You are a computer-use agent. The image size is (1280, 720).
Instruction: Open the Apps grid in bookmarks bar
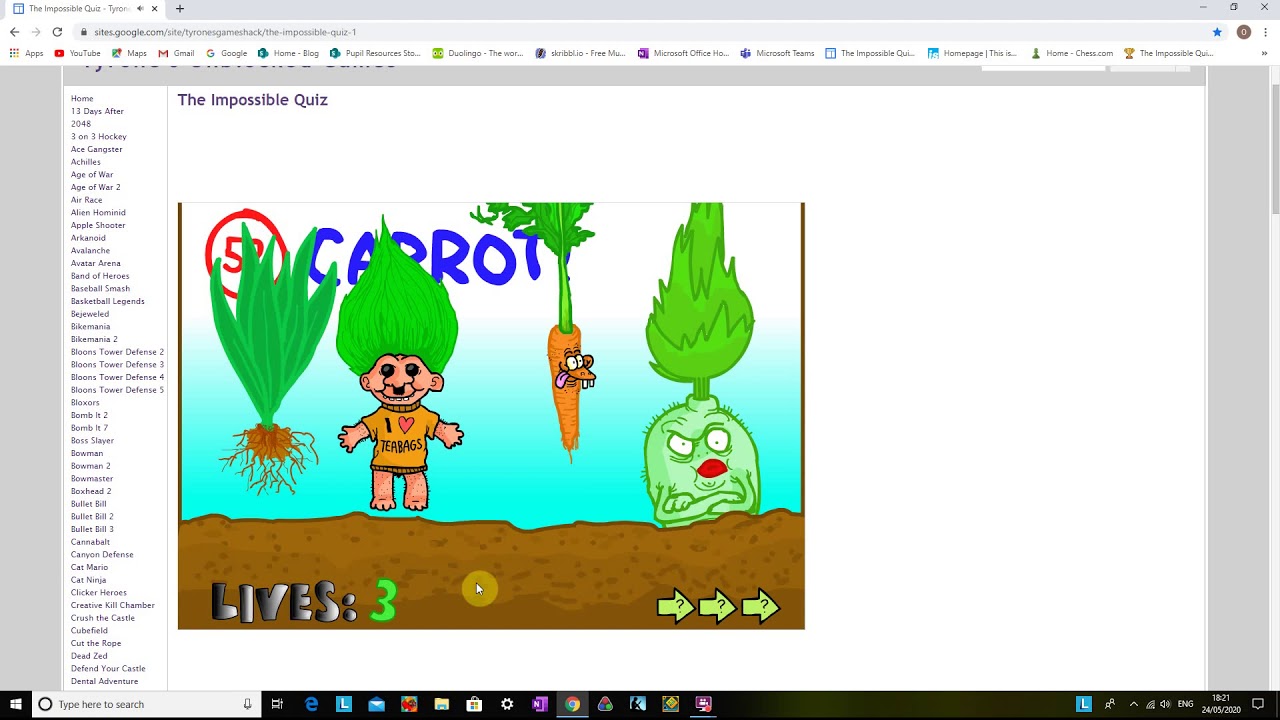[x=27, y=53]
